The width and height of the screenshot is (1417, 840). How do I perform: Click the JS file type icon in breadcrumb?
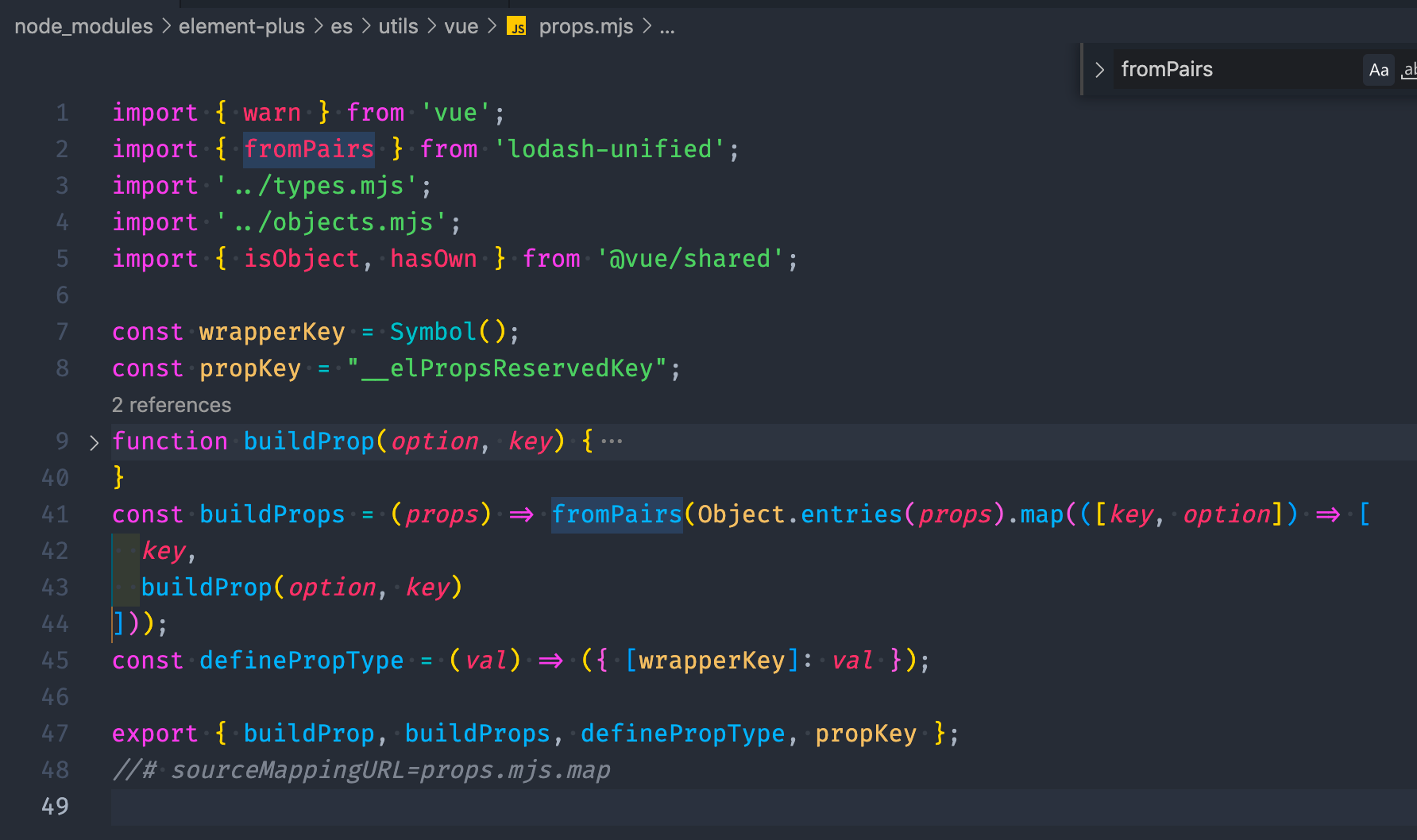(x=516, y=26)
